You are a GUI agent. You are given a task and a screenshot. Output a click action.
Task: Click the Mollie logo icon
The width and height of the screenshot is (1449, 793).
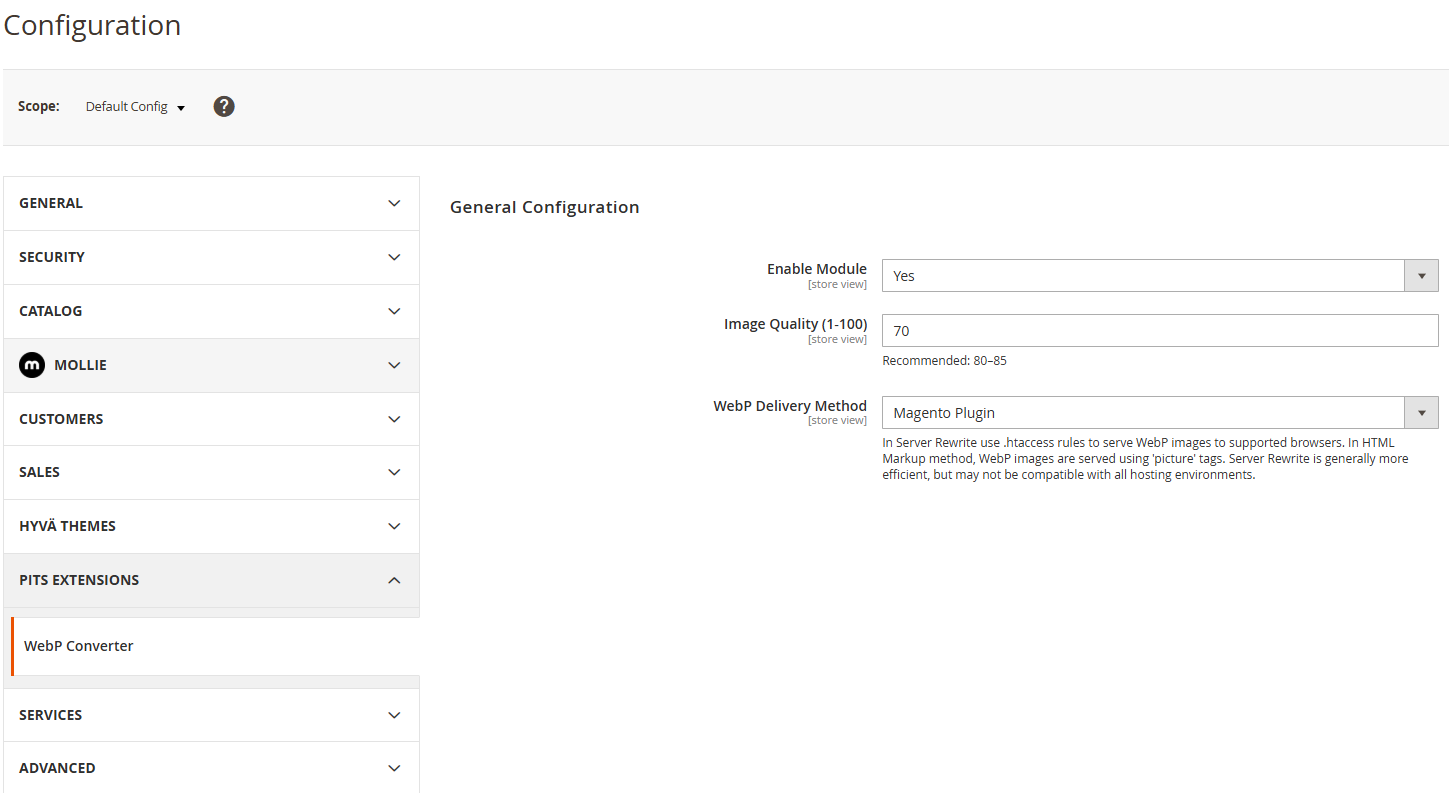click(x=32, y=365)
